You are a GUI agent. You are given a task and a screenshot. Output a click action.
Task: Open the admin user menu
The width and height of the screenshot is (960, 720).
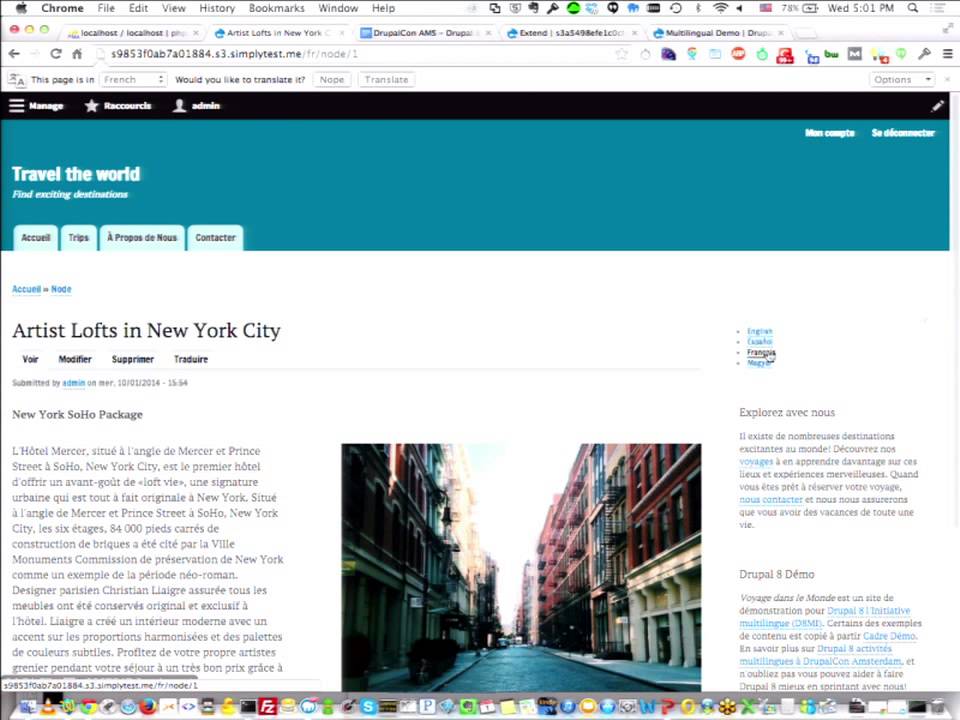196,105
